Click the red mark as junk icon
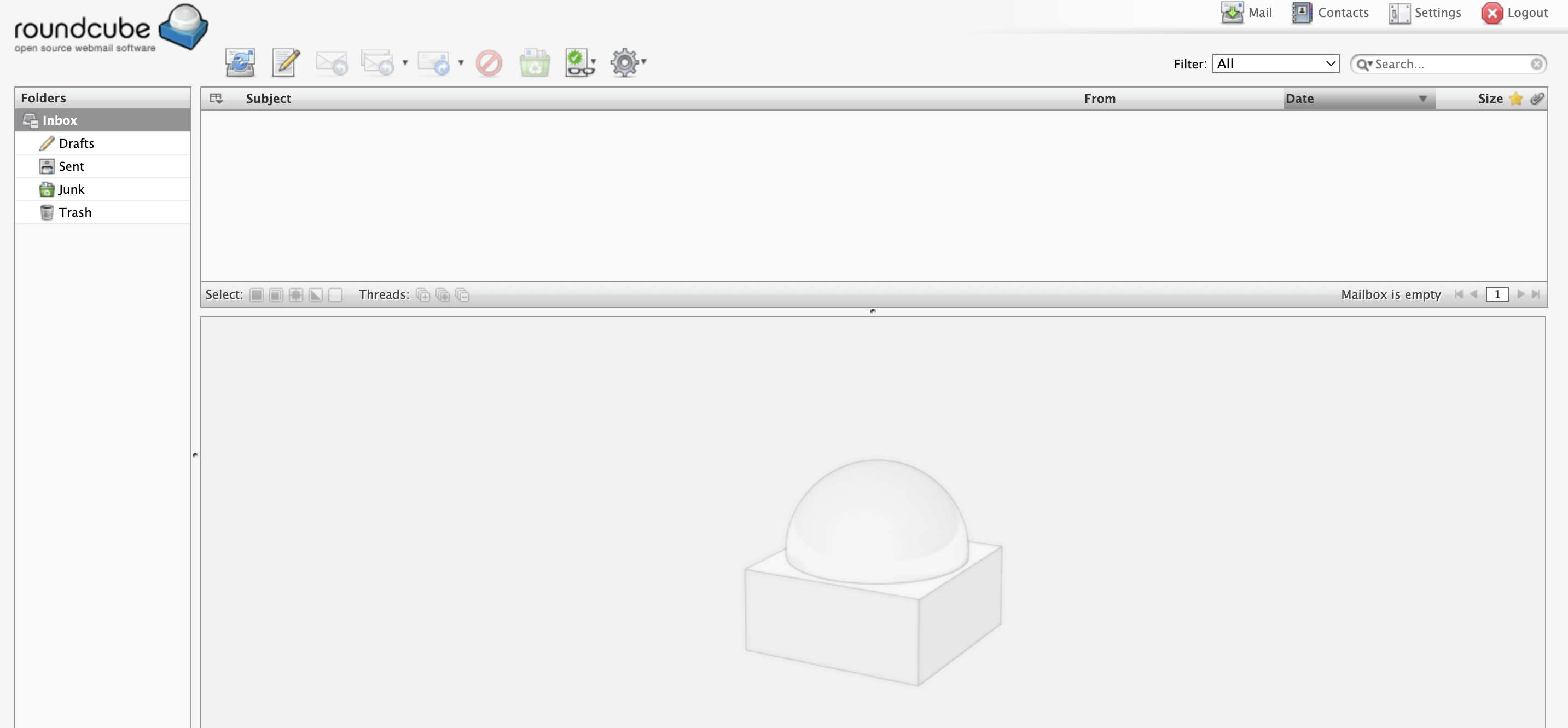 tap(489, 62)
